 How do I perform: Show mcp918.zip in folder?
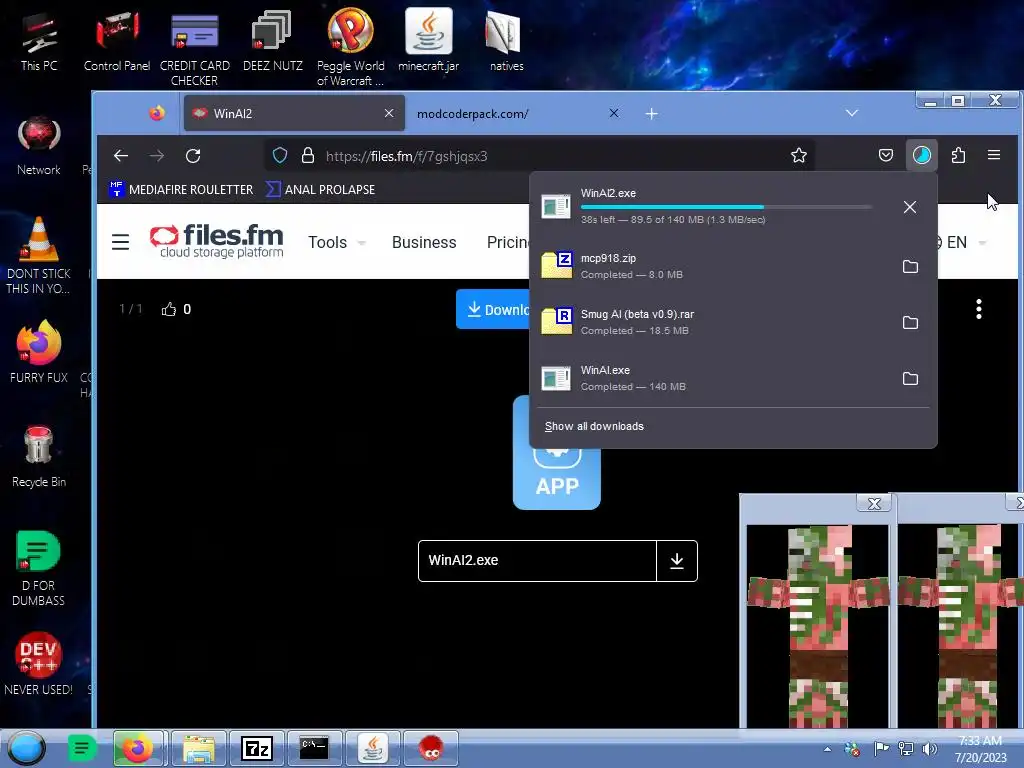(910, 266)
